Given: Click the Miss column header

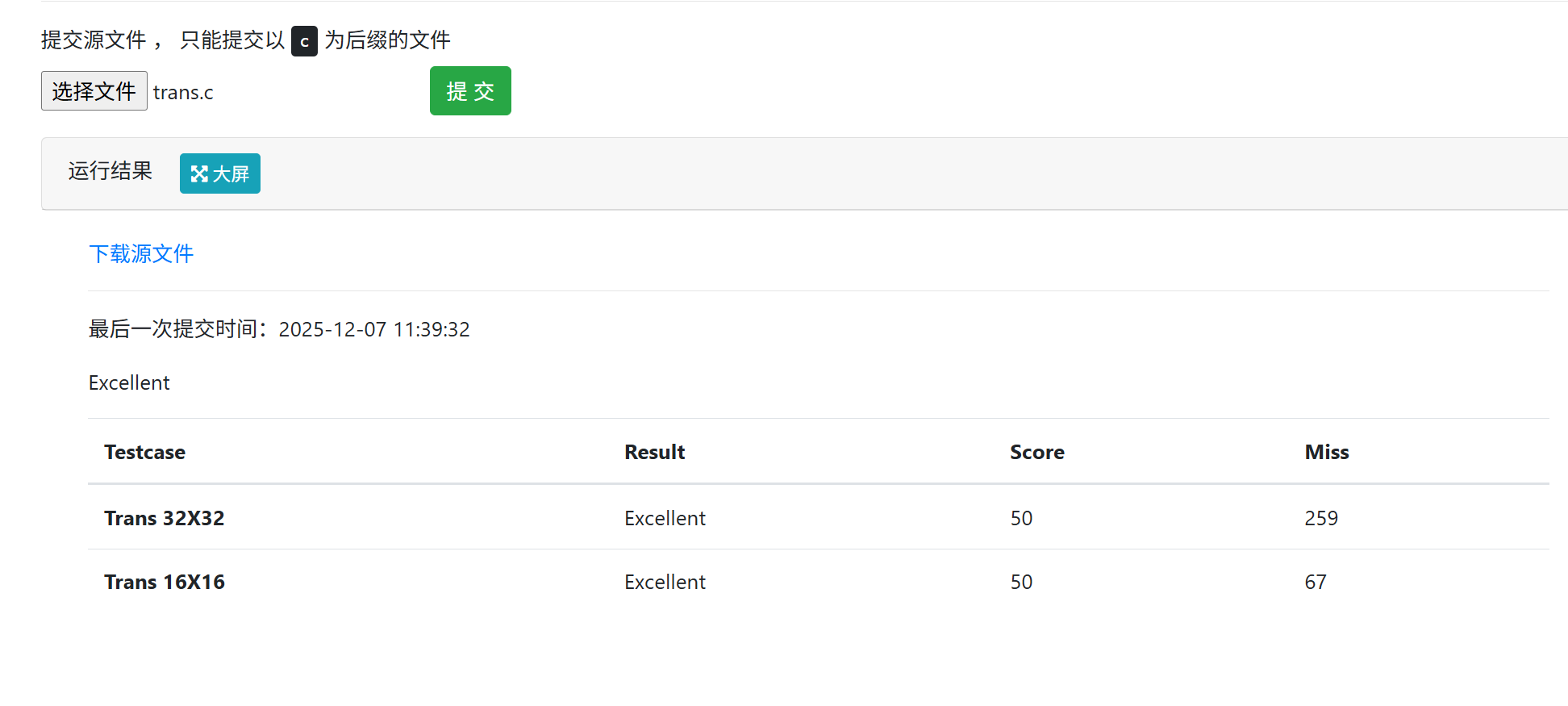Looking at the screenshot, I should pos(1326,452).
